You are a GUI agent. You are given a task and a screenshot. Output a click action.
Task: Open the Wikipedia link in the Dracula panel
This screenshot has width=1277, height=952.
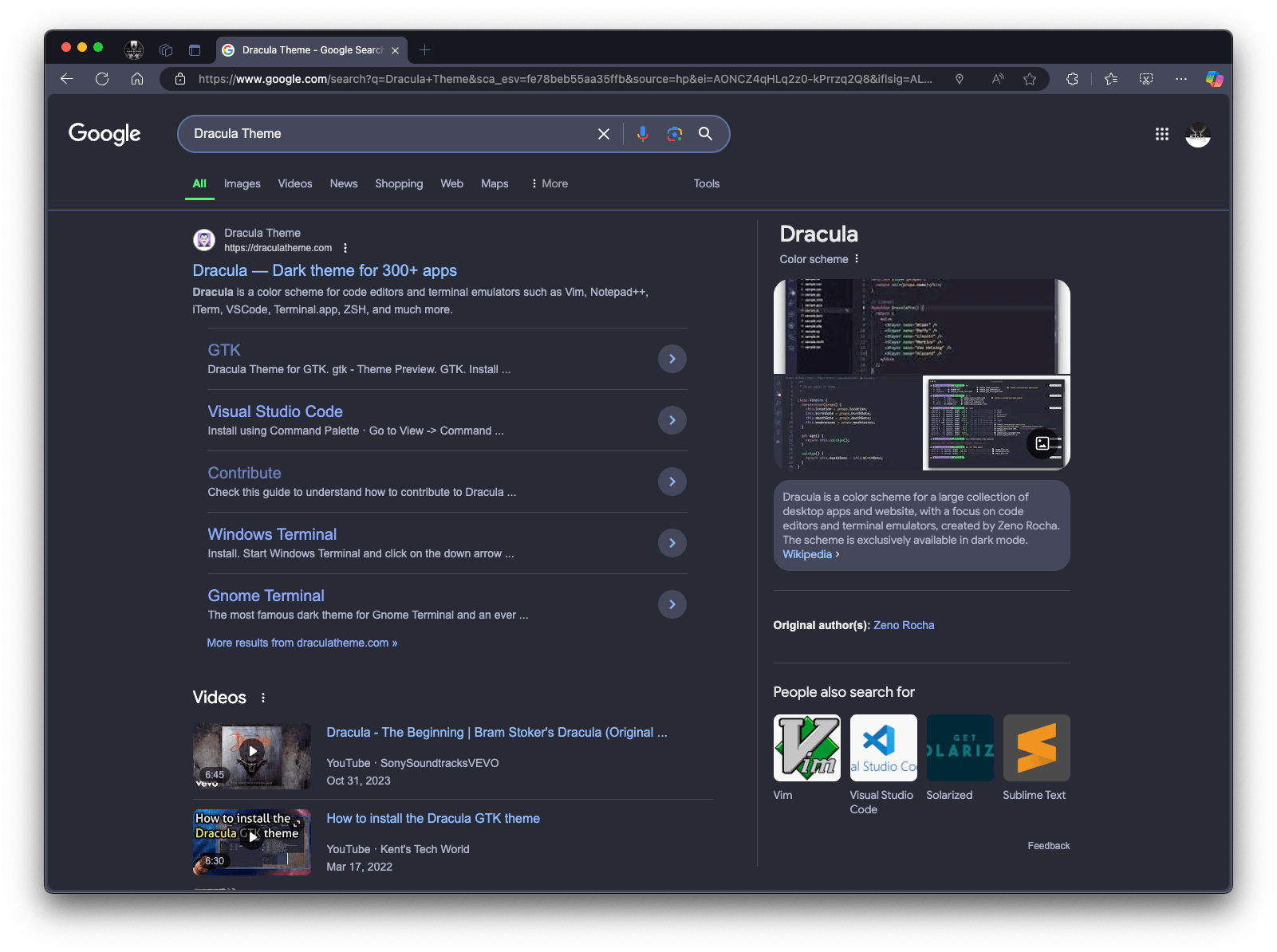(x=806, y=554)
